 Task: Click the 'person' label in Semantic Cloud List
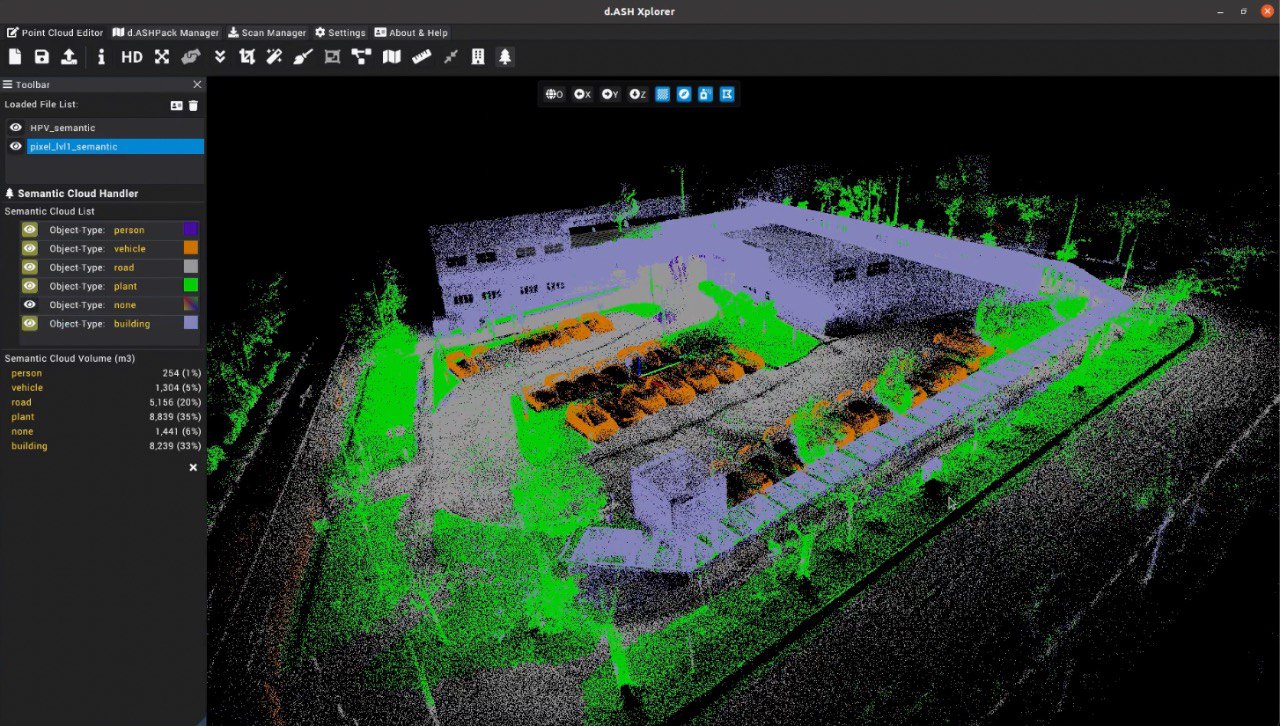pos(129,230)
